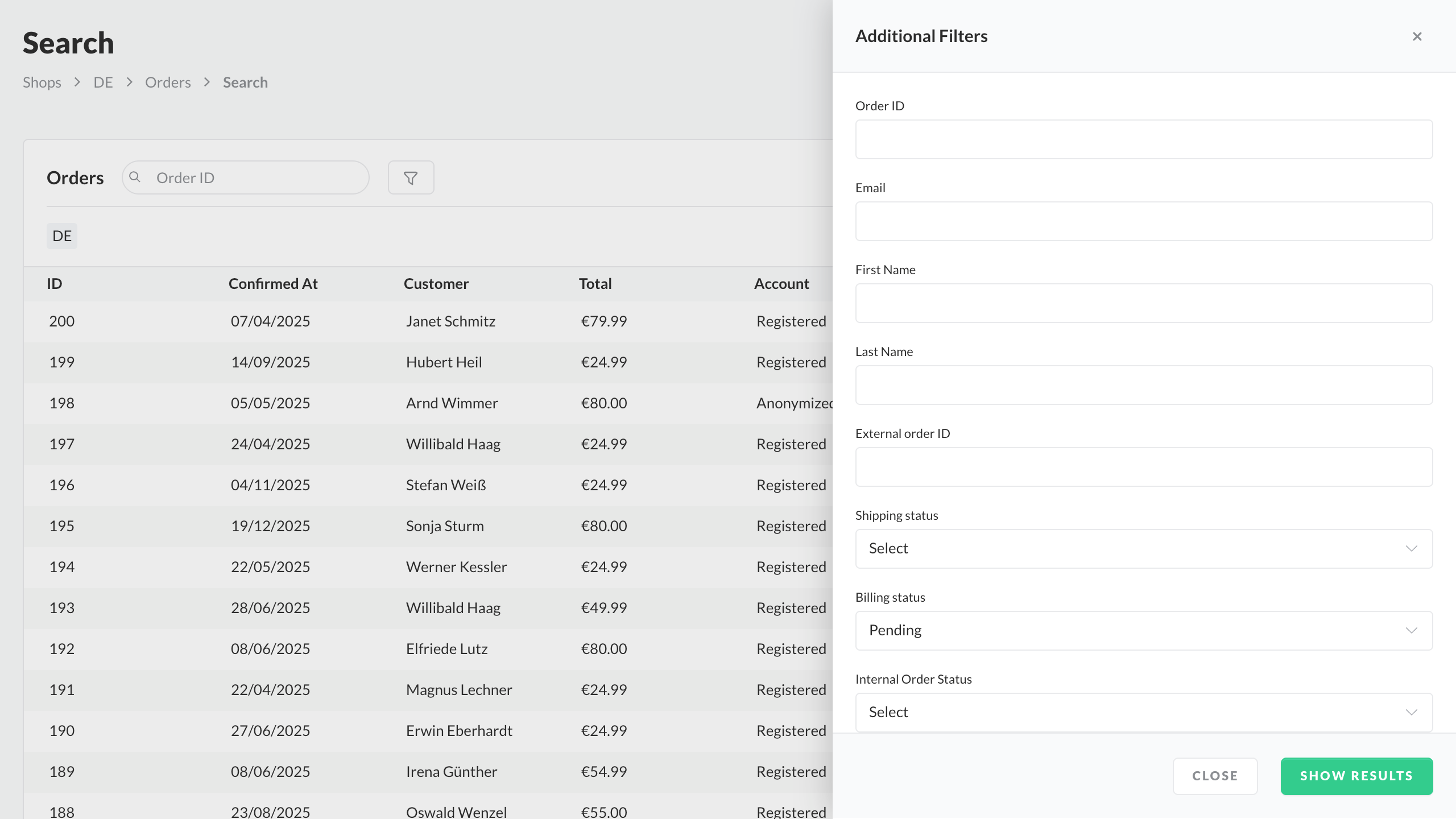Screen dimensions: 1456x819
Task: Click the search magnifier icon in Orders
Action: pos(135,177)
